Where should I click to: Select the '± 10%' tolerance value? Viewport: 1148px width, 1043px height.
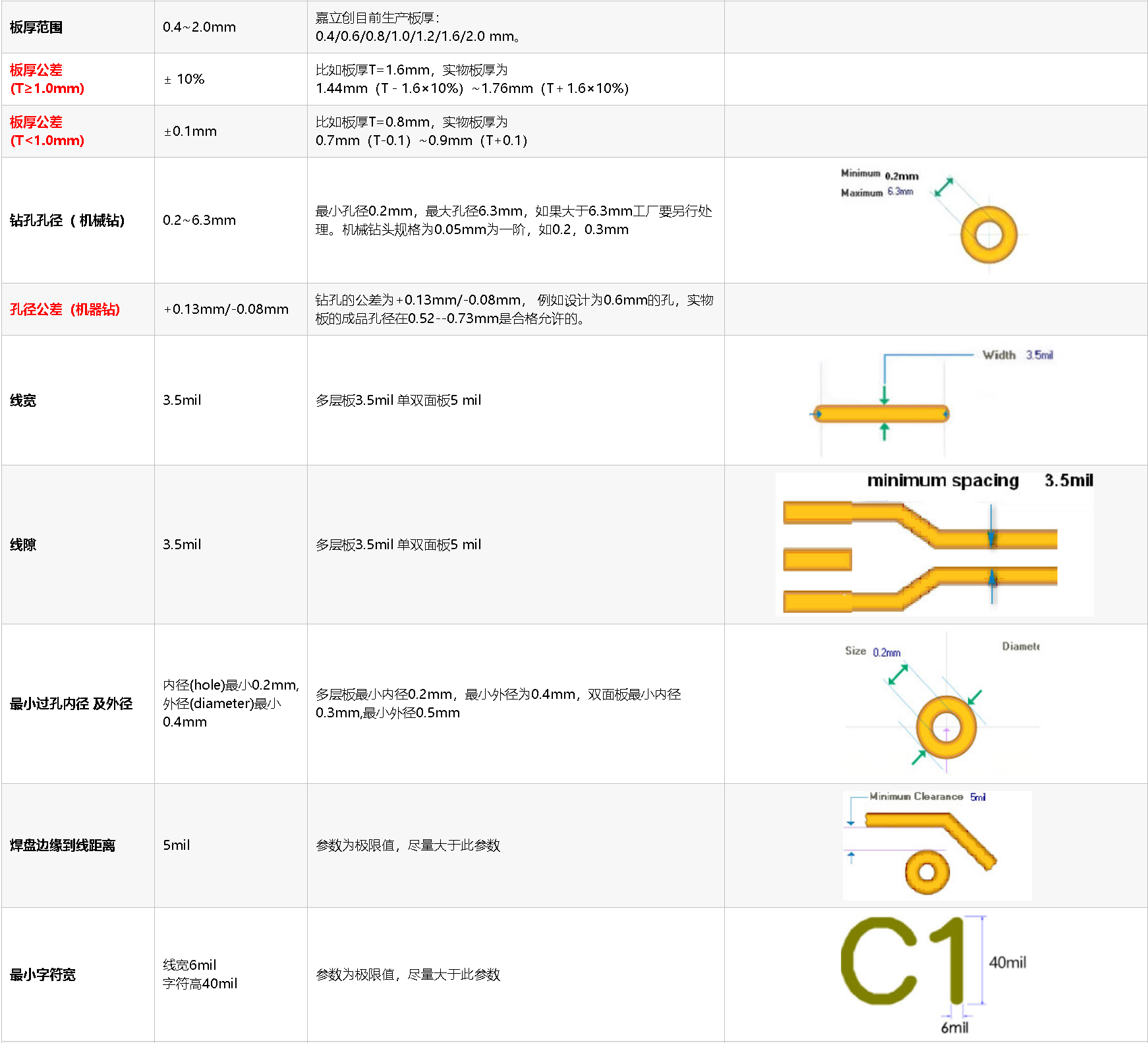184,79
